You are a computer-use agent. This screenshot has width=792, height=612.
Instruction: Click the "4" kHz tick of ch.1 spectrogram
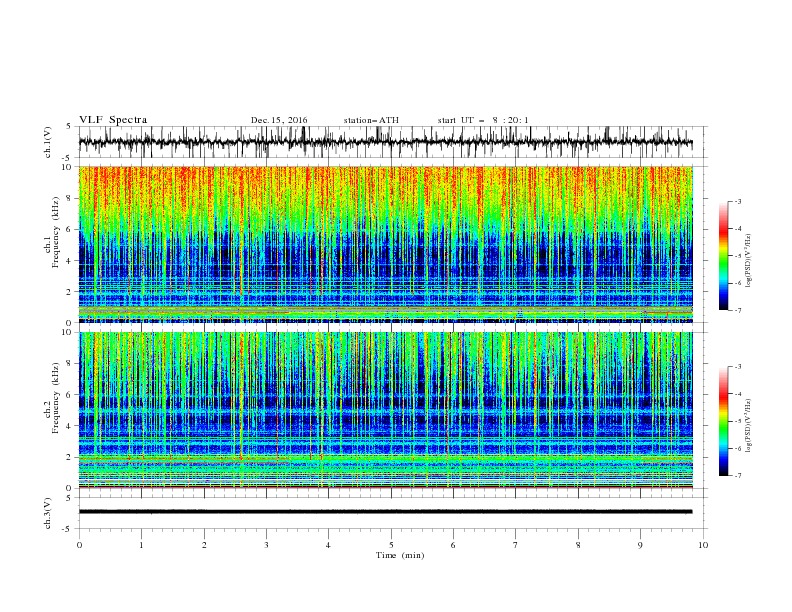point(70,261)
